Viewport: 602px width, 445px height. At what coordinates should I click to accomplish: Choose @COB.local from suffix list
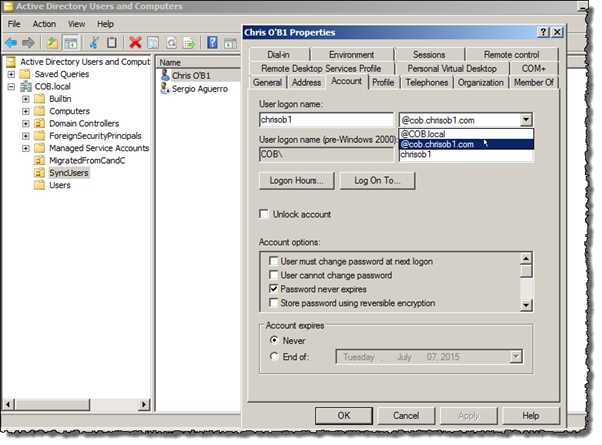pyautogui.click(x=466, y=134)
